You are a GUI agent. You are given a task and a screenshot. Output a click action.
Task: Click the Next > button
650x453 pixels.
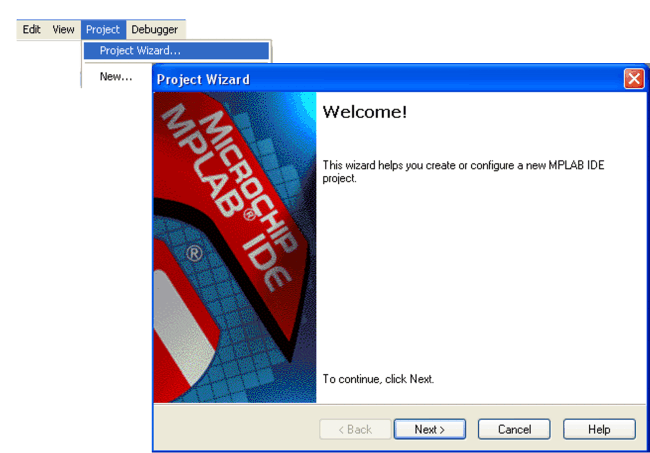point(429,429)
